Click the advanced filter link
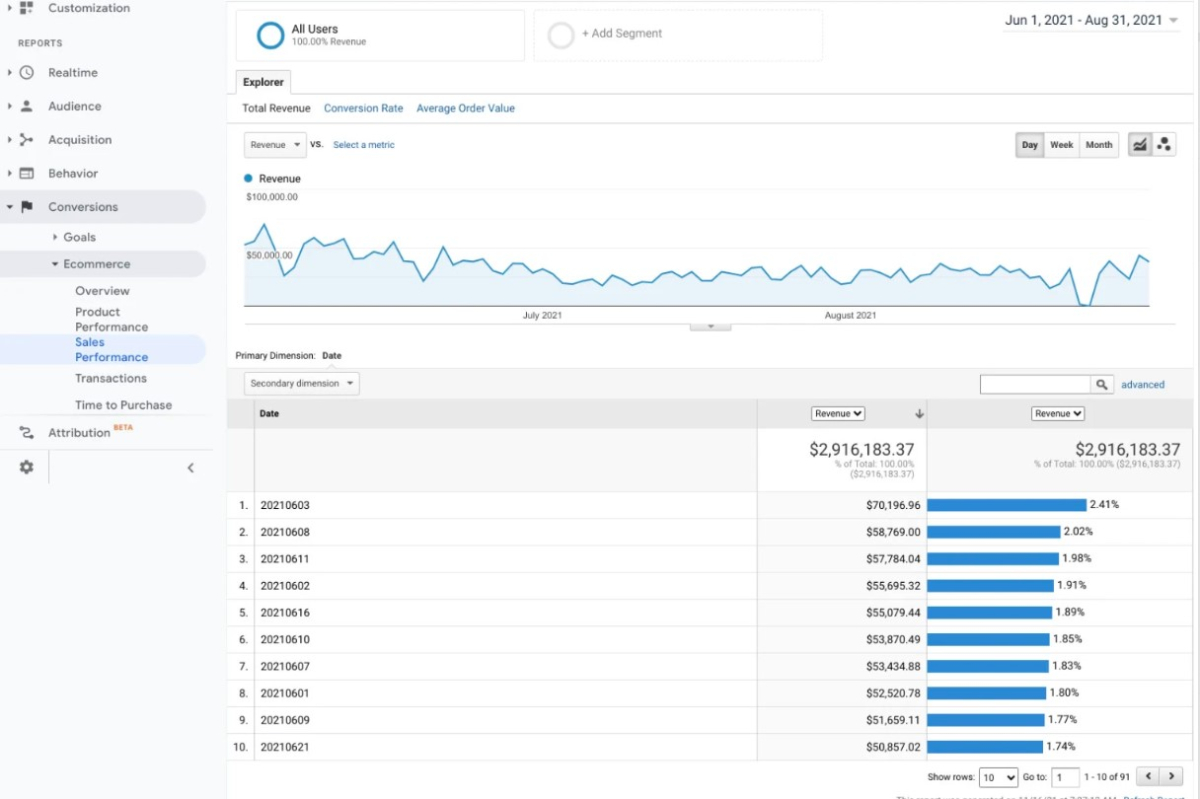1200x799 pixels. [x=1142, y=384]
